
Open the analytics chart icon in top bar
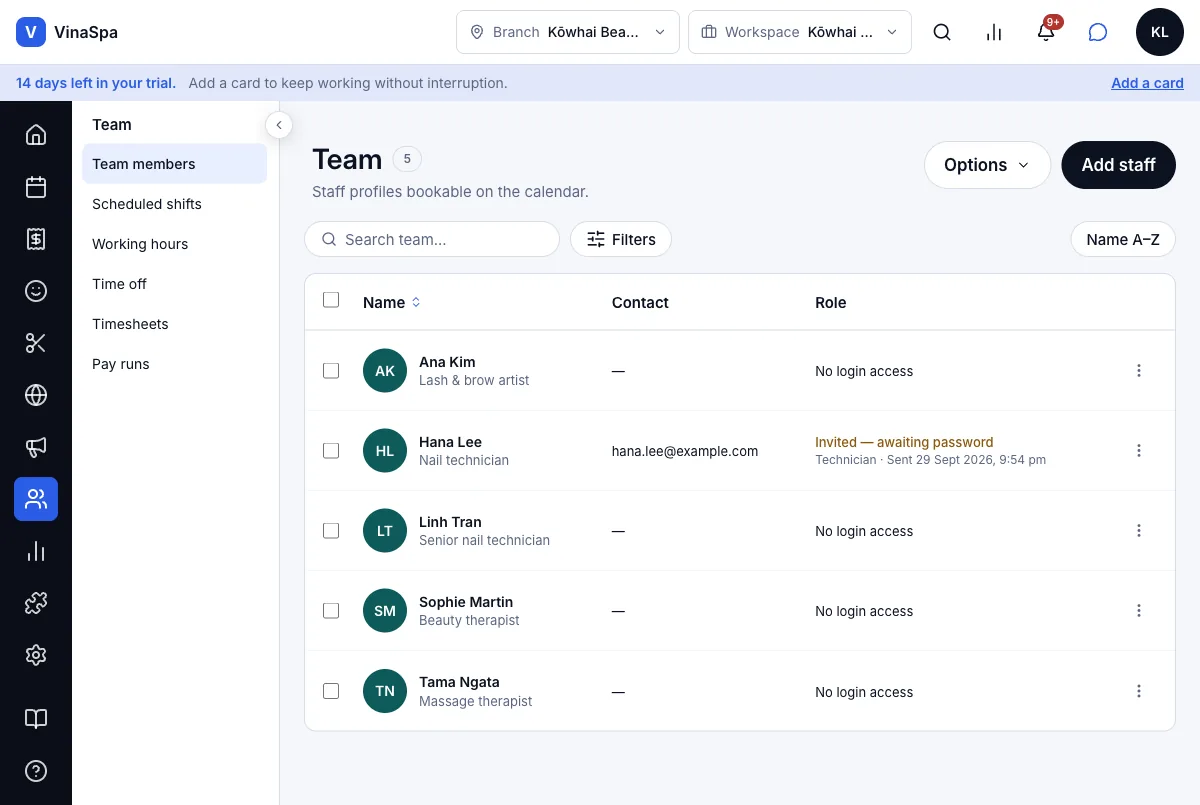994,32
